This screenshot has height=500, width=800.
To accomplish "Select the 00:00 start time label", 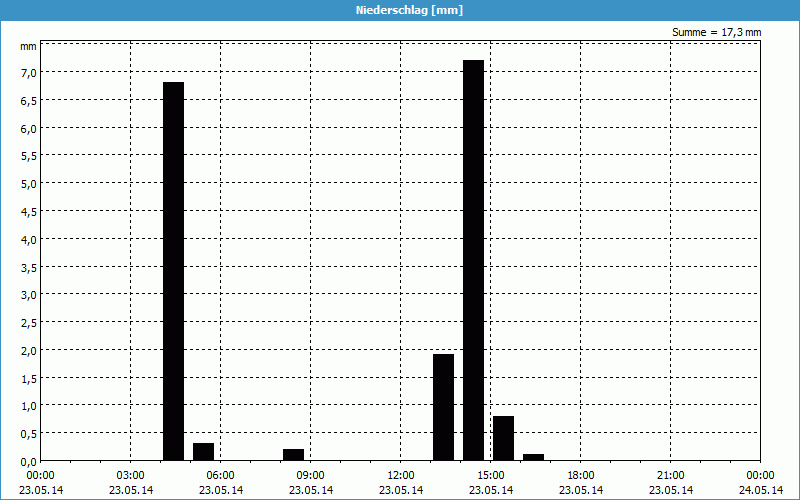I will coord(41,475).
